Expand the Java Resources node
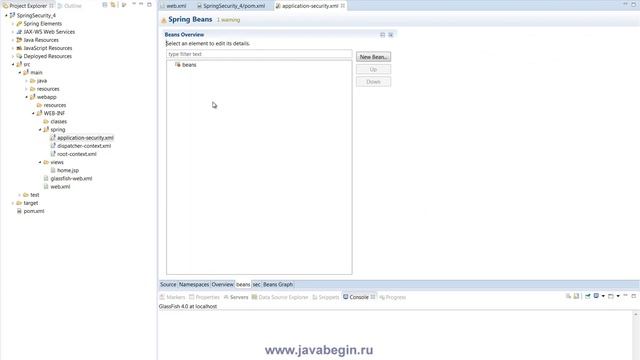This screenshot has height=360, width=640. (13, 40)
